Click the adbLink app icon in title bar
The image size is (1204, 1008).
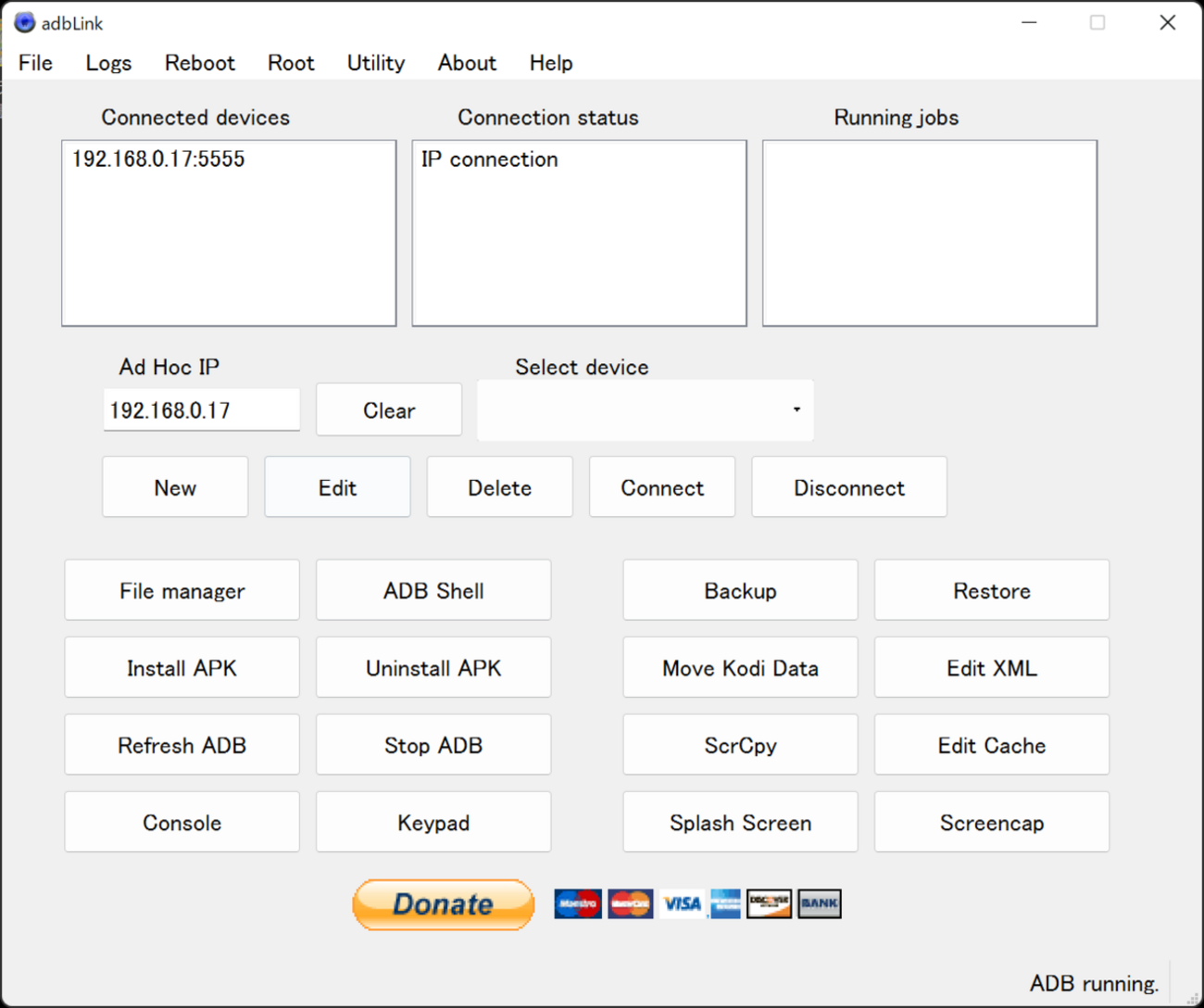25,23
